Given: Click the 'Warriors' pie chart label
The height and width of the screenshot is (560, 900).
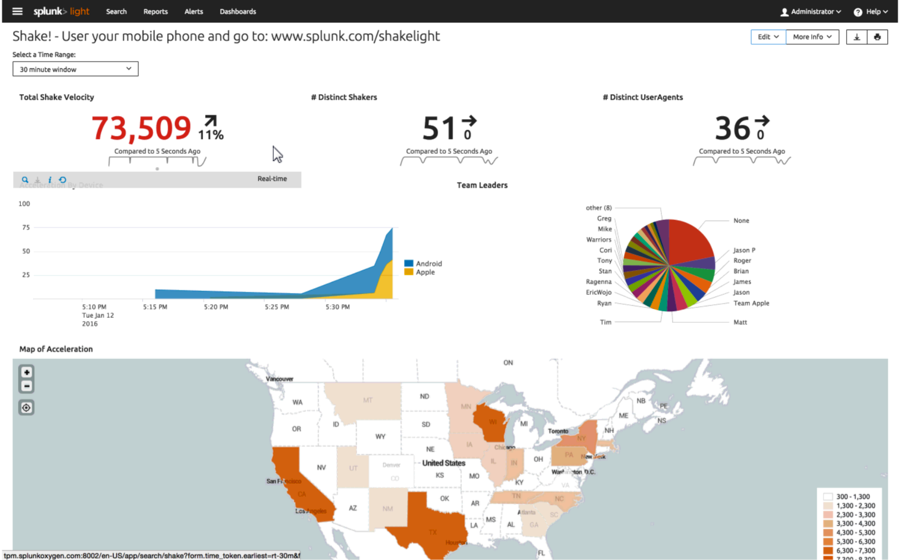Looking at the screenshot, I should [x=599, y=239].
